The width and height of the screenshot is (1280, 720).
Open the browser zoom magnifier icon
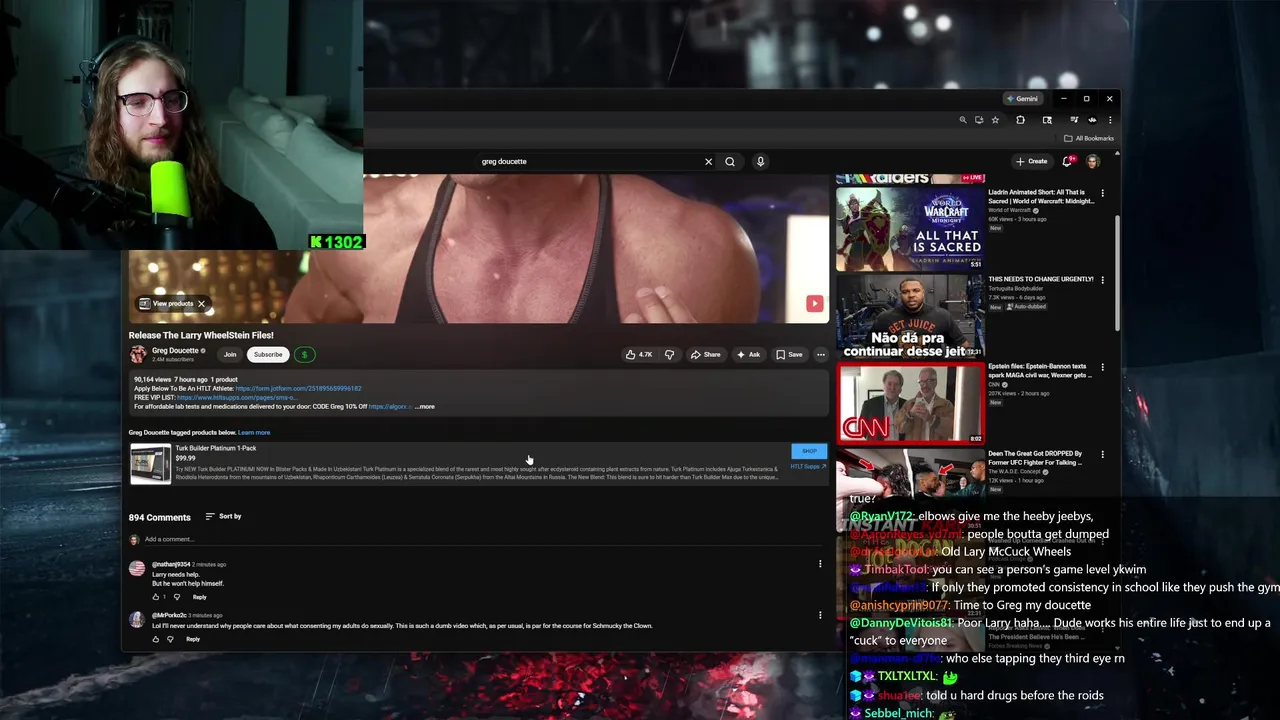coord(963,120)
